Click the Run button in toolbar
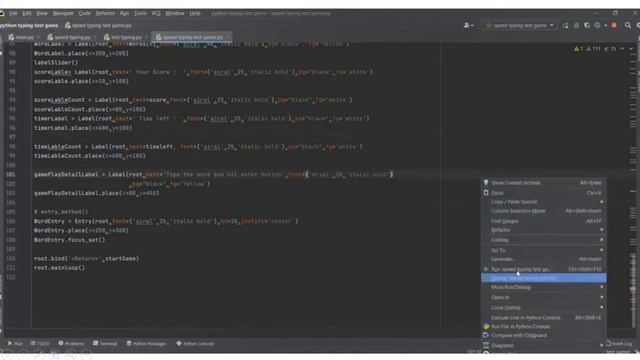640x360 pixels. click(x=565, y=26)
